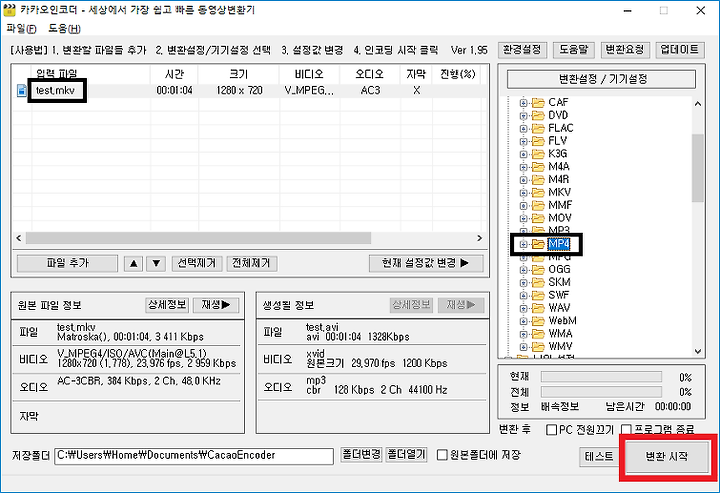720x493 pixels.
Task: Click the SWF folder icon
Action: (538, 295)
